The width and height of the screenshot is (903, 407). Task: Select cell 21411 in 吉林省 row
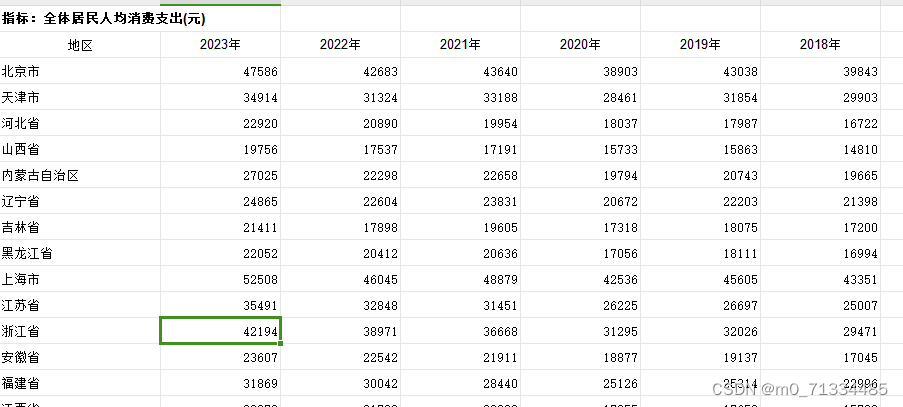[221, 227]
